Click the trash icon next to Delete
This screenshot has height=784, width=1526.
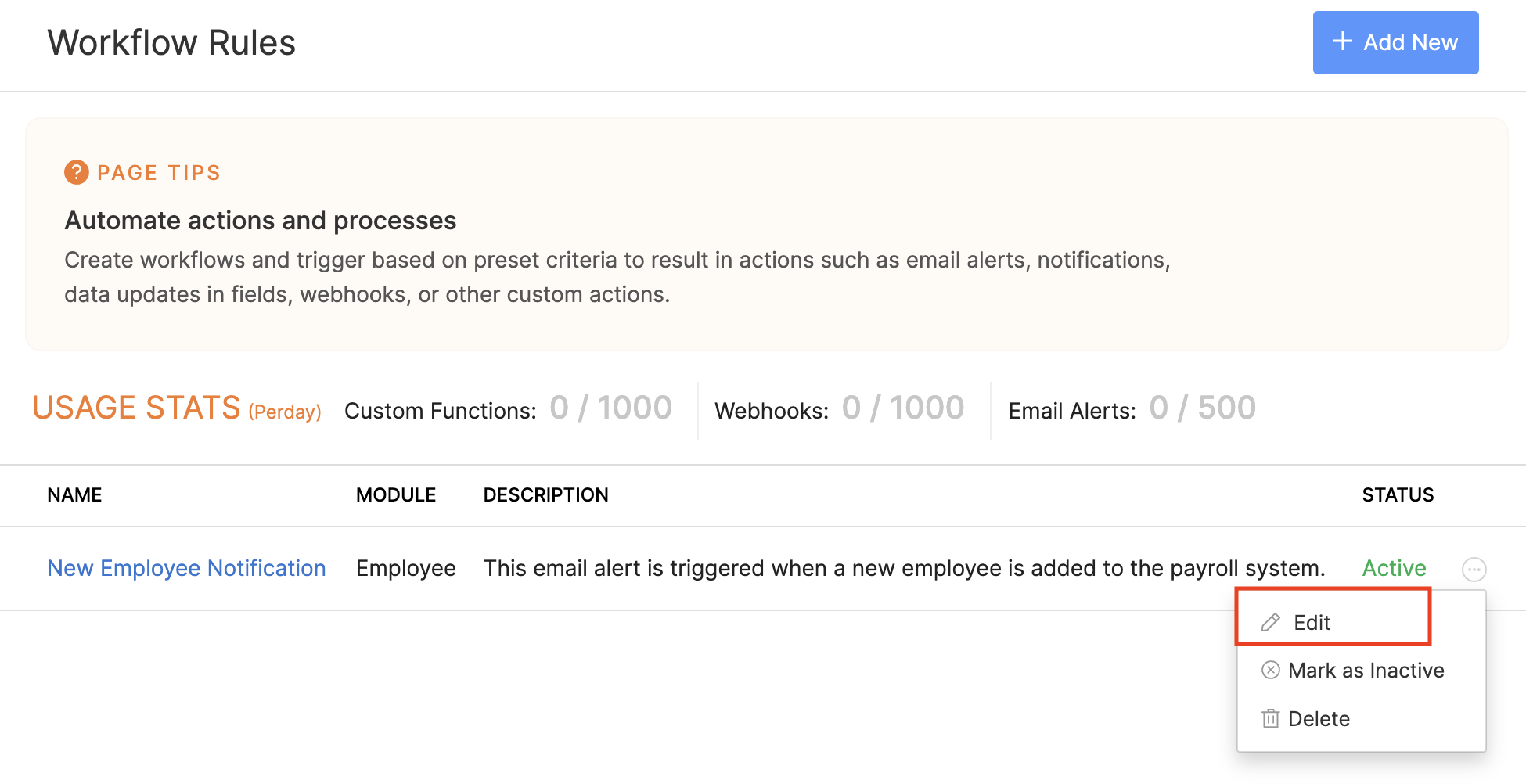pyautogui.click(x=1272, y=718)
